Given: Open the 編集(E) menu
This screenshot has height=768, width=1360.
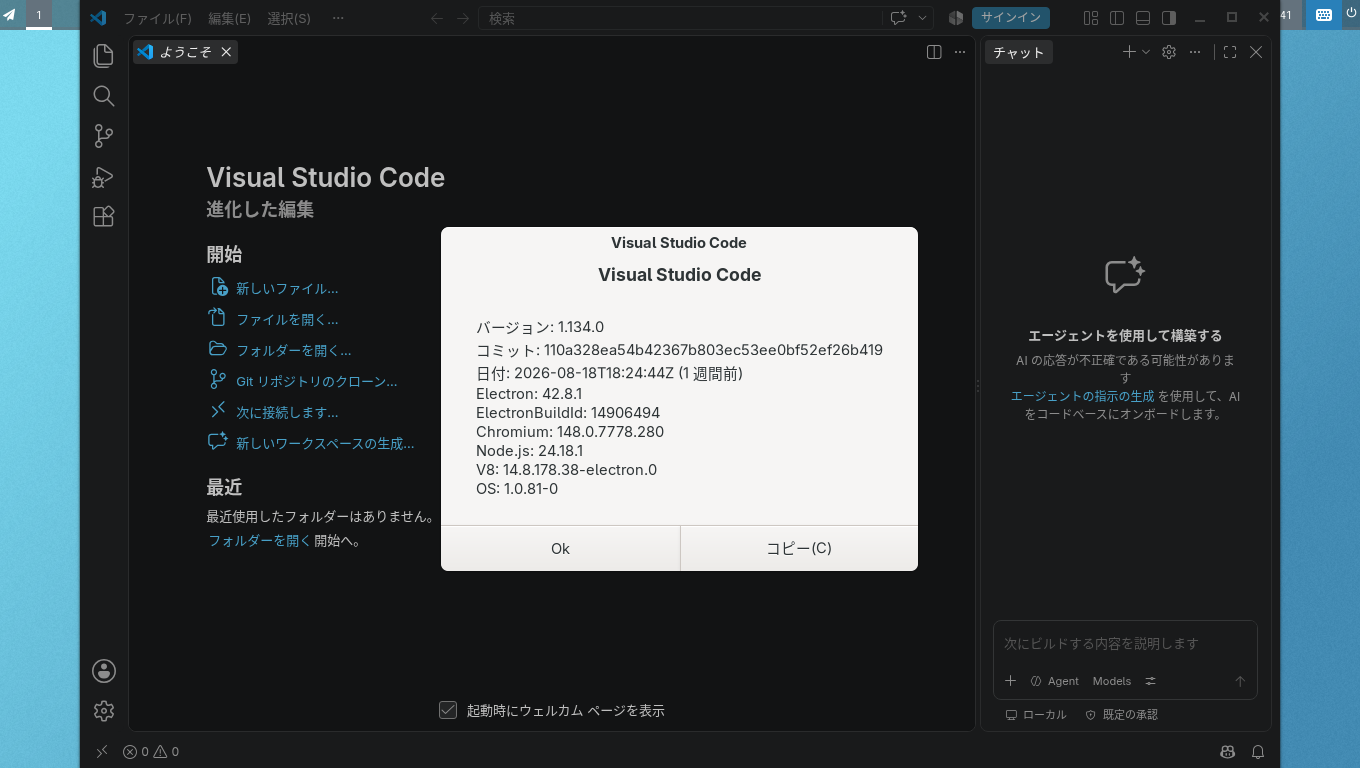Looking at the screenshot, I should 230,18.
